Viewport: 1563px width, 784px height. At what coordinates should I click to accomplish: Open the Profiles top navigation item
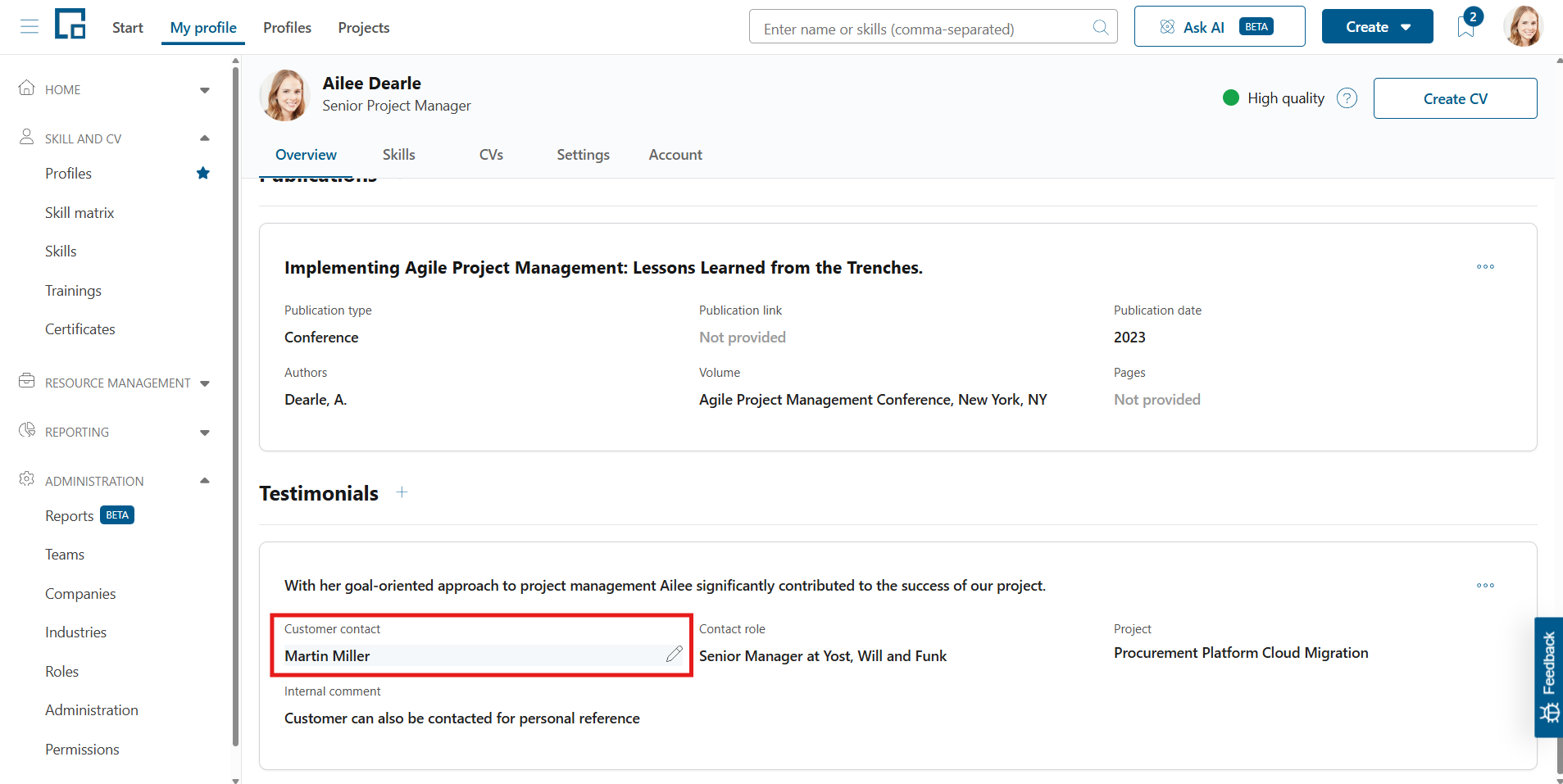tap(287, 28)
